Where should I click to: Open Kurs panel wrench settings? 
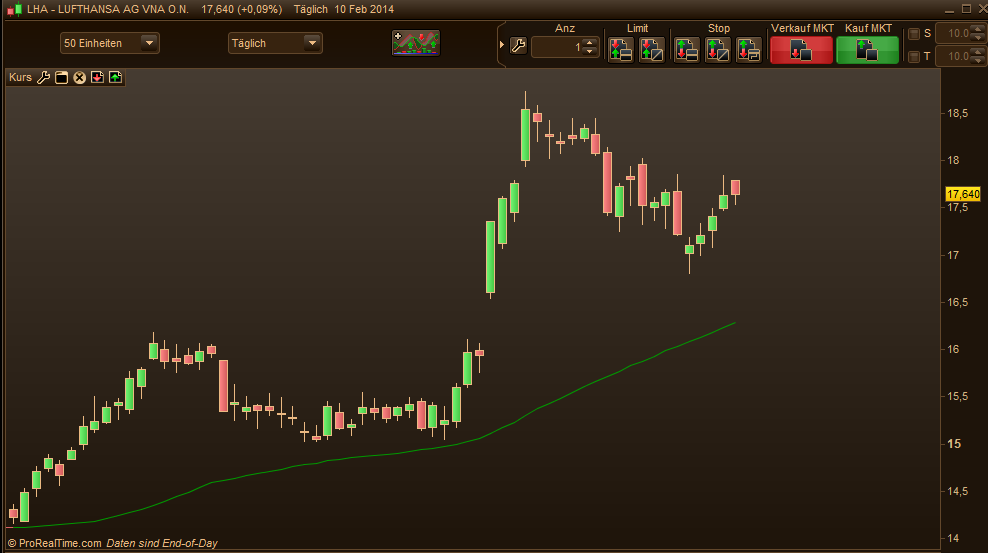point(43,77)
